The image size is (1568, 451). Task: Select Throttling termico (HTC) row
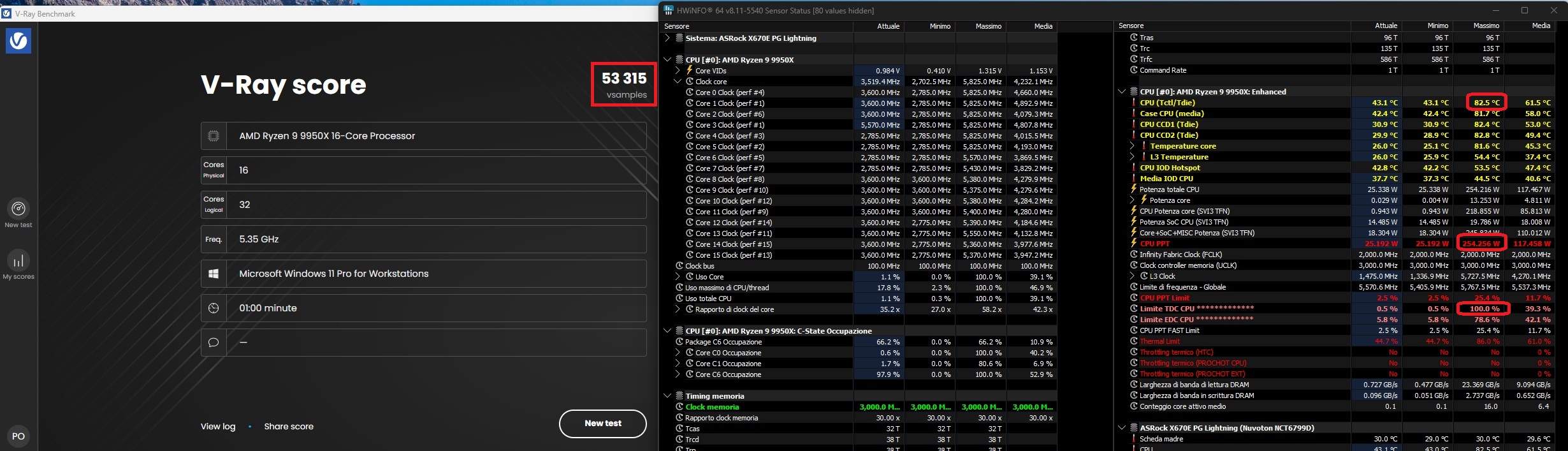point(1335,352)
